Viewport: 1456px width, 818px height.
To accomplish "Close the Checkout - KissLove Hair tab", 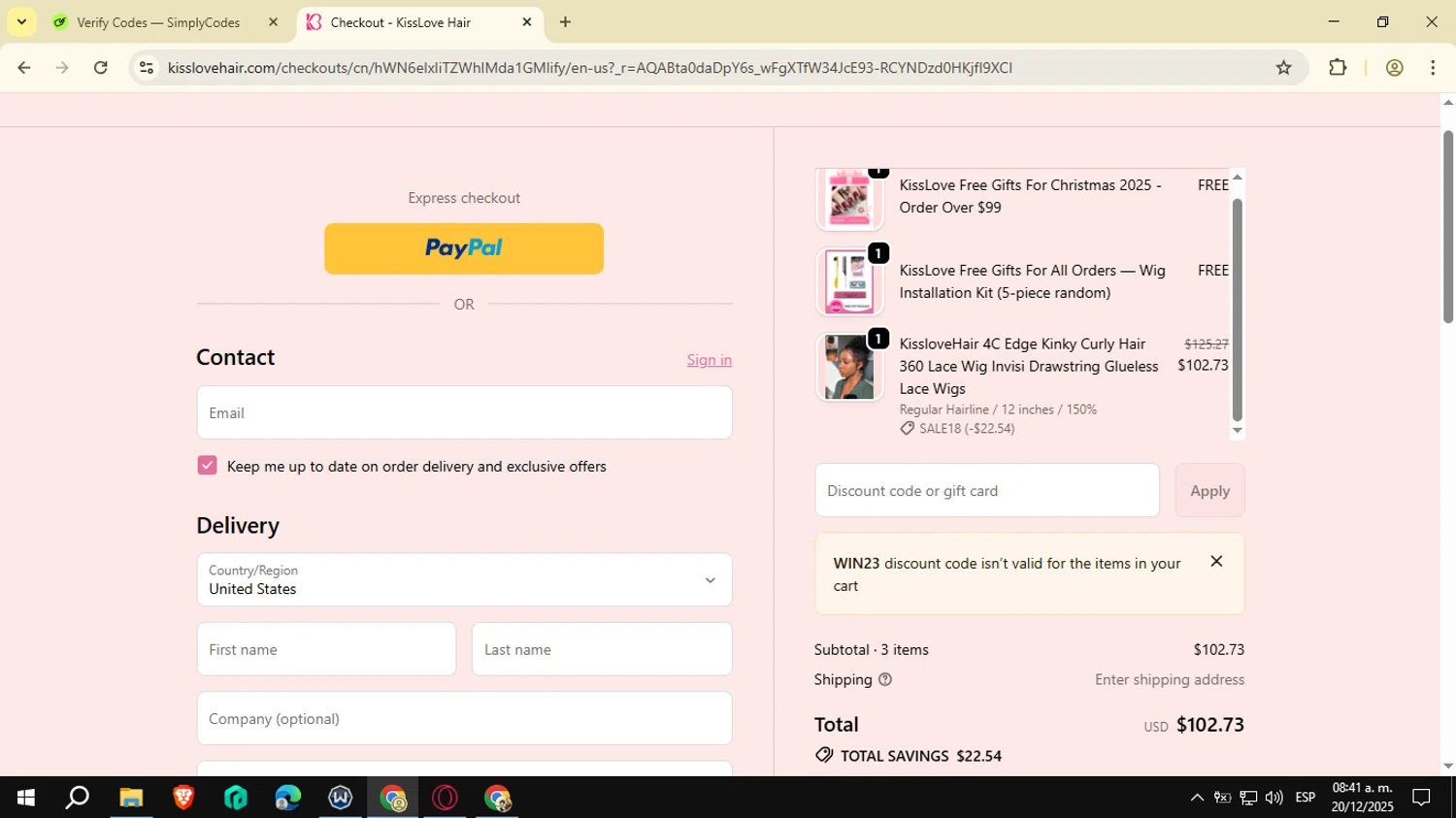I will tap(527, 22).
